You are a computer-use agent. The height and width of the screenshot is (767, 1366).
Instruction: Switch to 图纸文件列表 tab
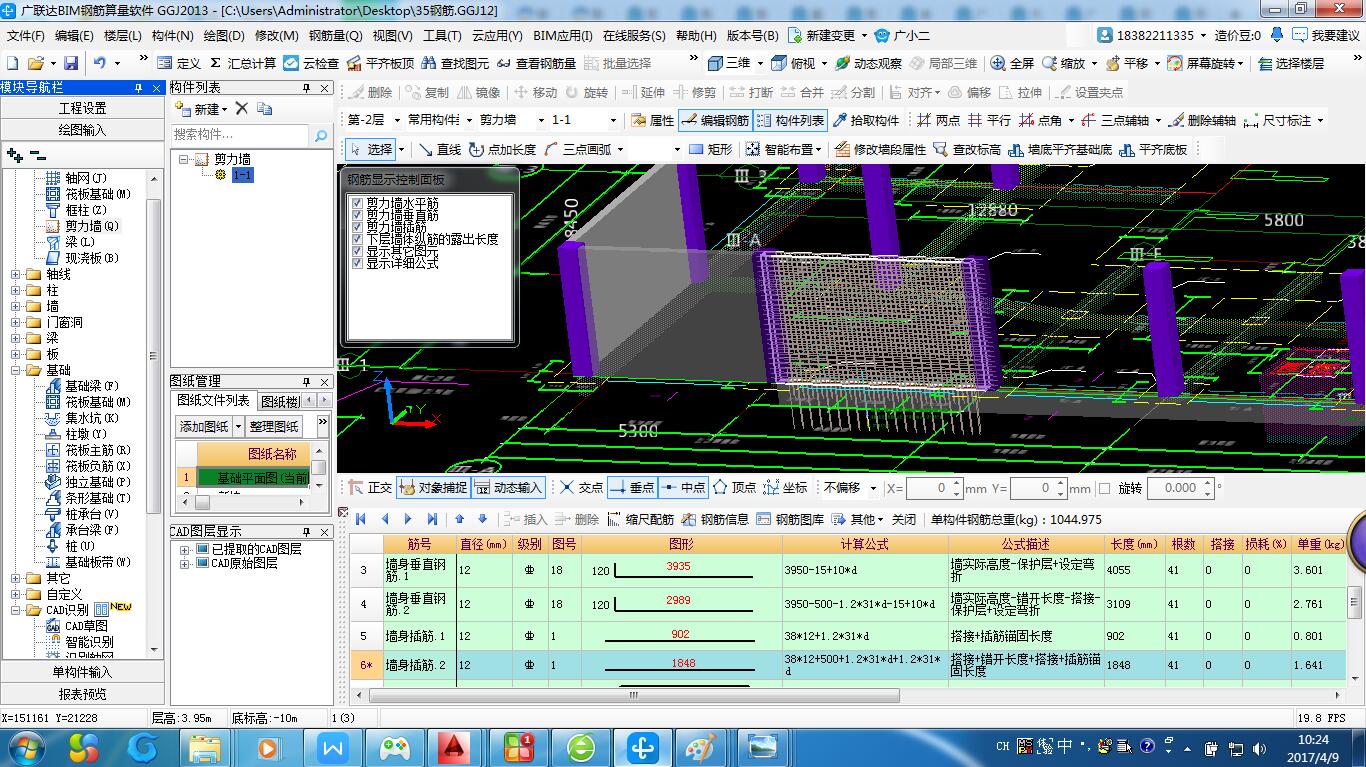(214, 400)
